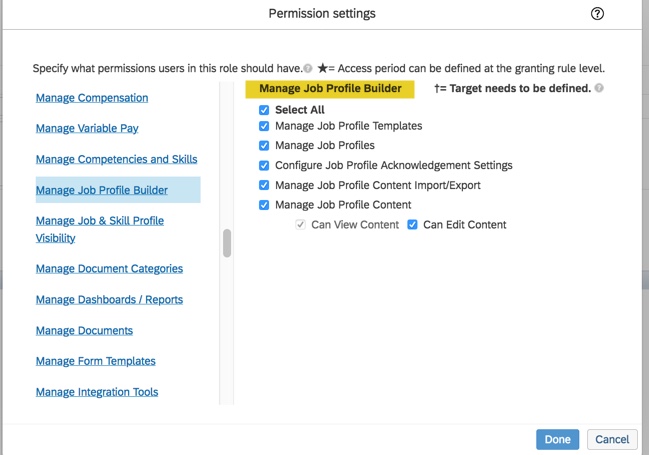Viewport: 649px width, 455px height.
Task: Open Manage Document Categories link
Action: point(109,269)
